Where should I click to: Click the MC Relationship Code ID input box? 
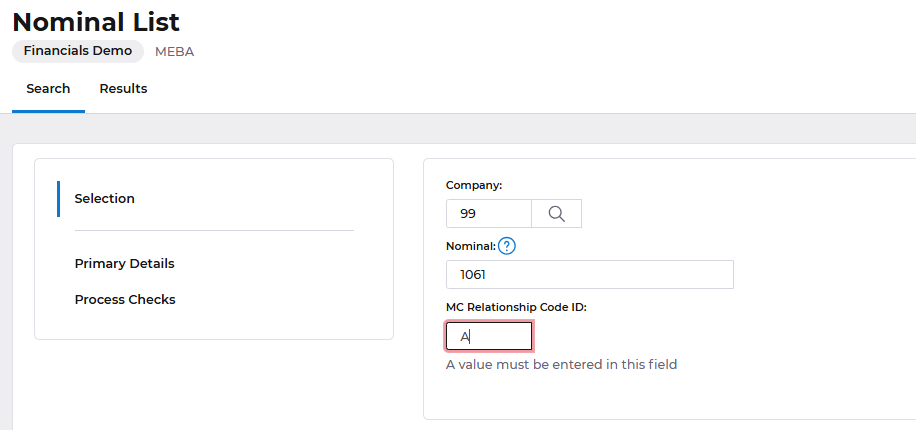point(489,337)
